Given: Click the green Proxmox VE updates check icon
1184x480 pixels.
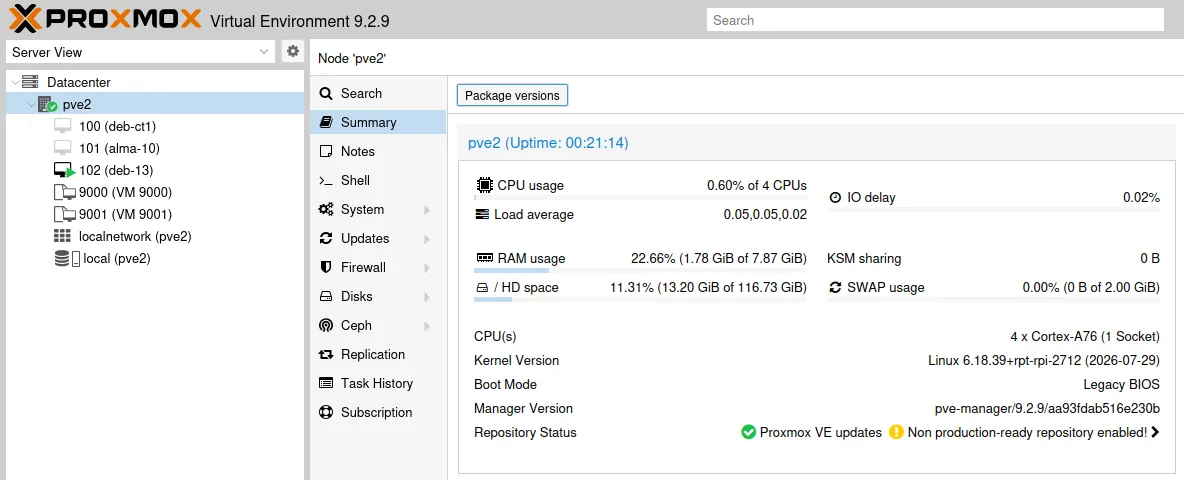Looking at the screenshot, I should [748, 432].
